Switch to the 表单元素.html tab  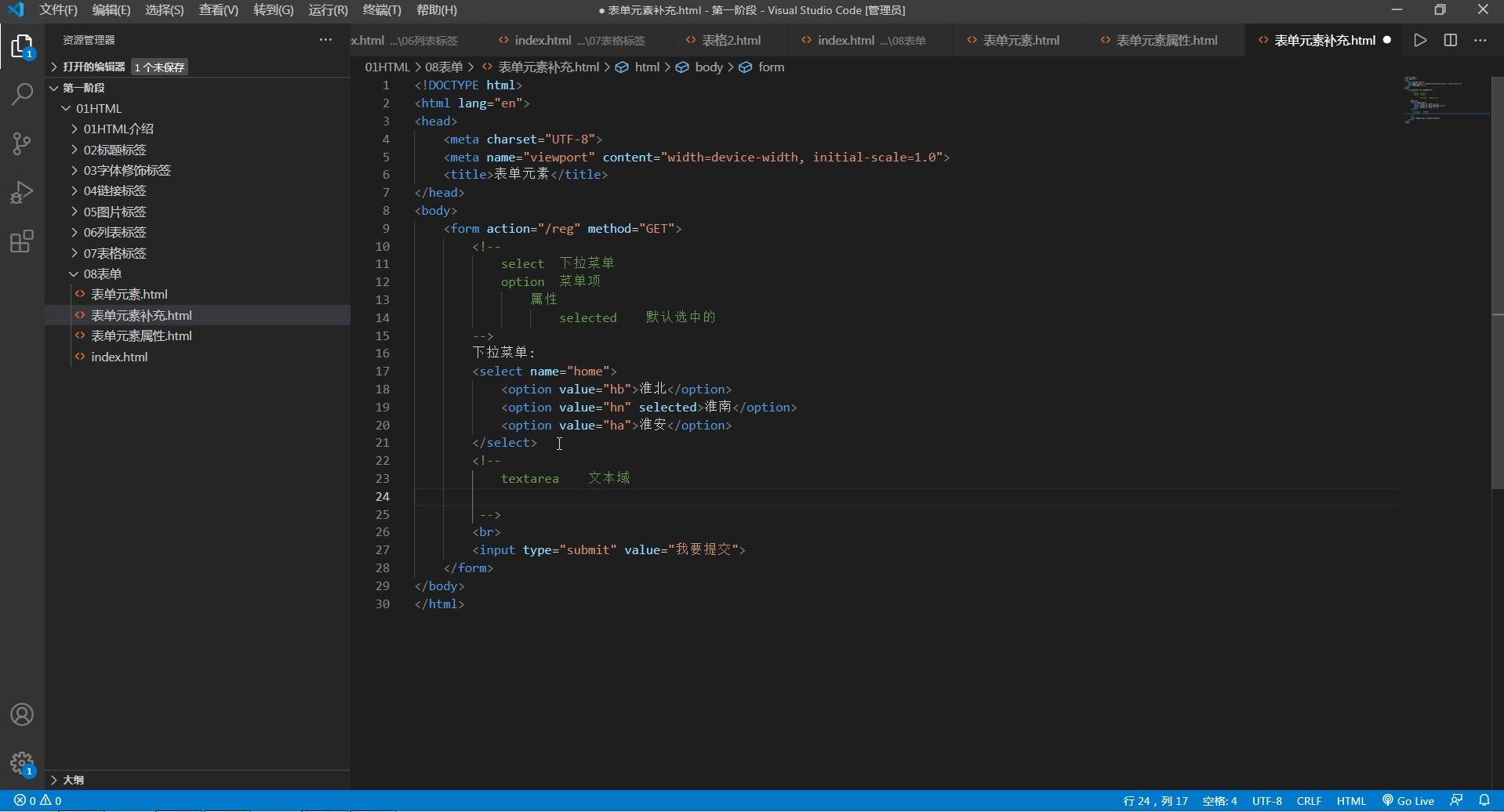[1020, 40]
